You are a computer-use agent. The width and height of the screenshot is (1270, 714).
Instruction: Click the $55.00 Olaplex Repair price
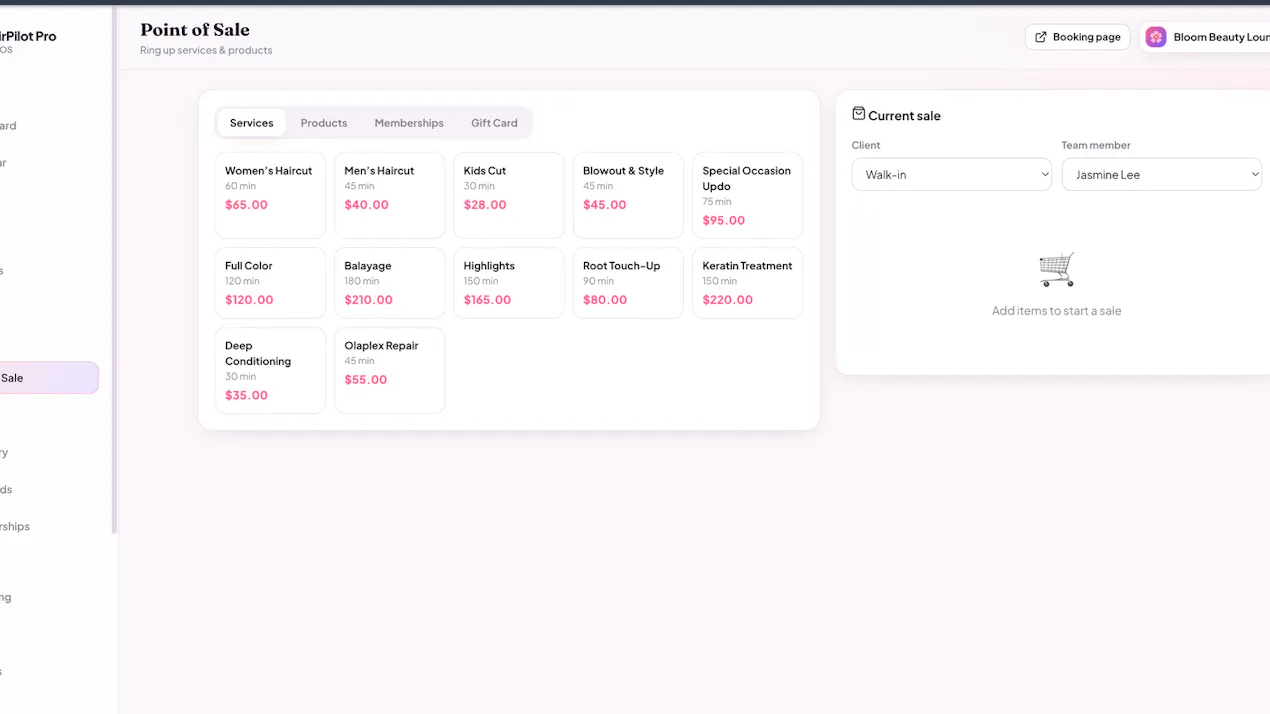[365, 380]
